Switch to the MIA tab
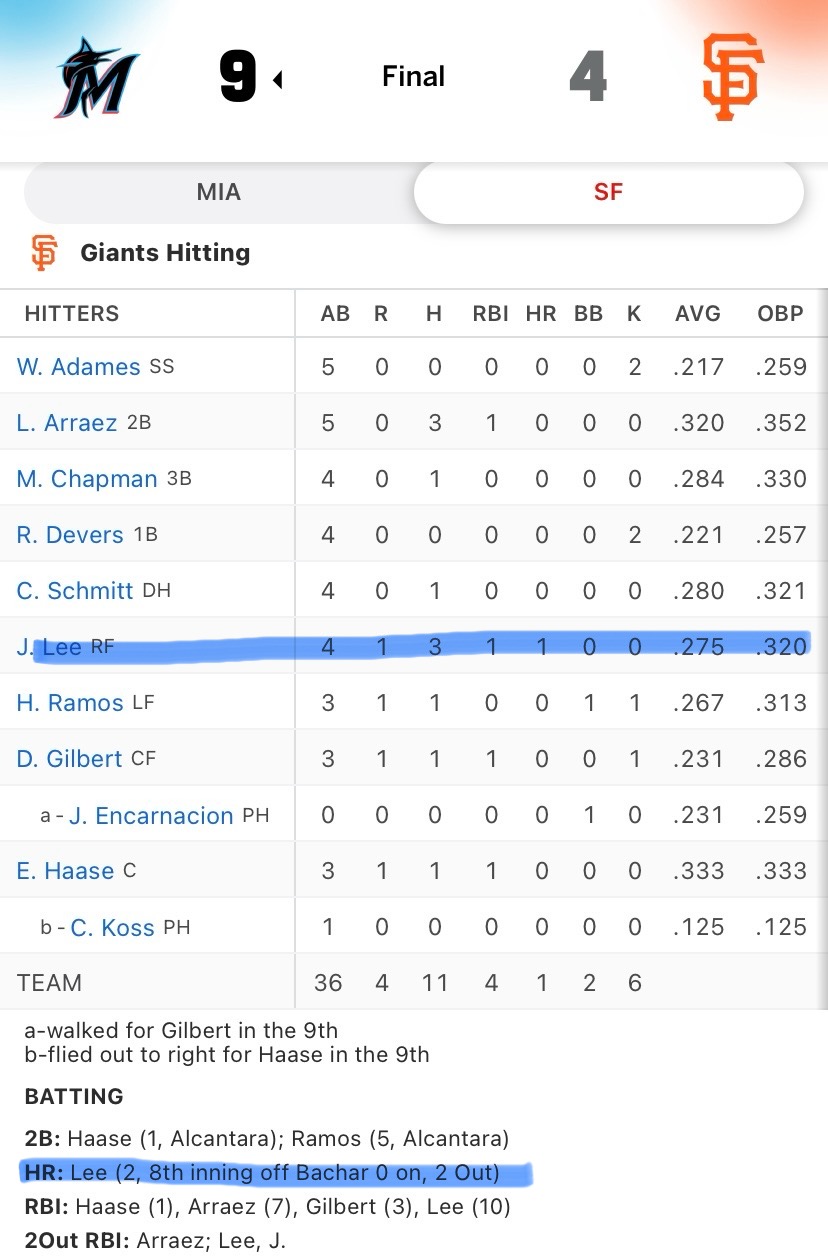 pyautogui.click(x=218, y=191)
